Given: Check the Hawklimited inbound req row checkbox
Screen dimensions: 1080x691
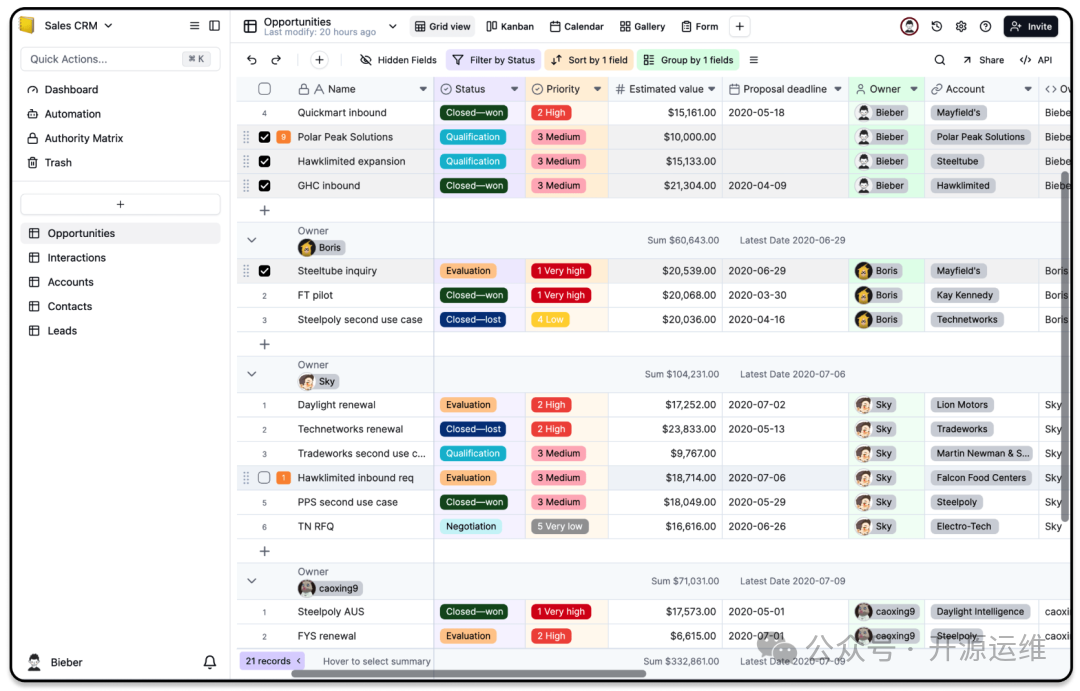Looking at the screenshot, I should pos(264,478).
